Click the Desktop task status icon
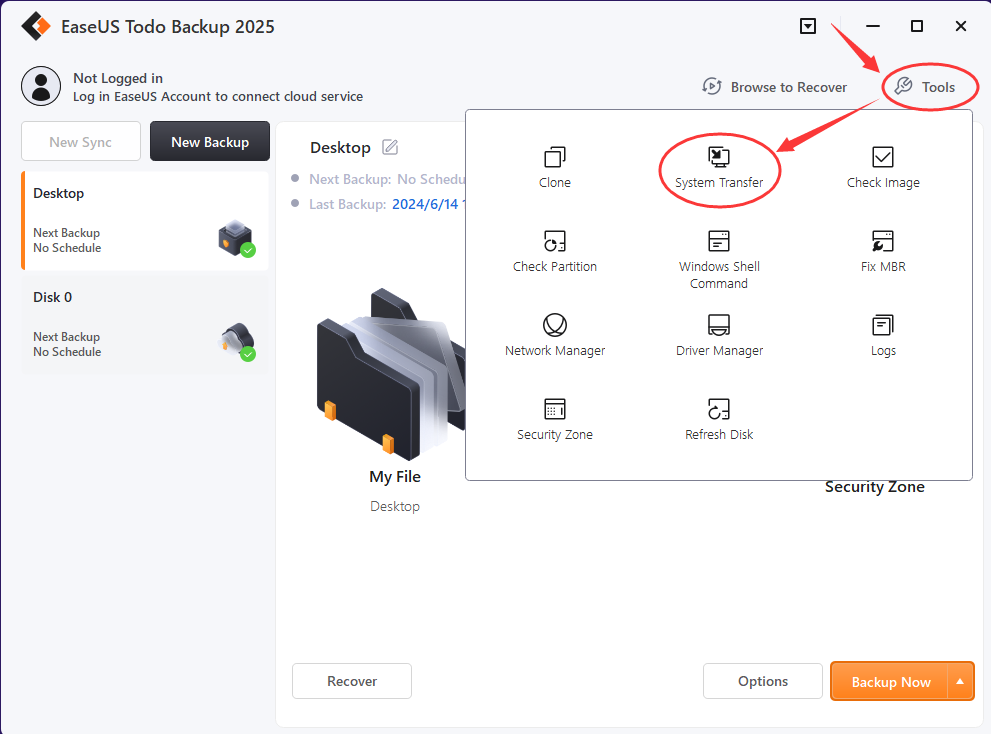991x734 pixels. pos(237,239)
